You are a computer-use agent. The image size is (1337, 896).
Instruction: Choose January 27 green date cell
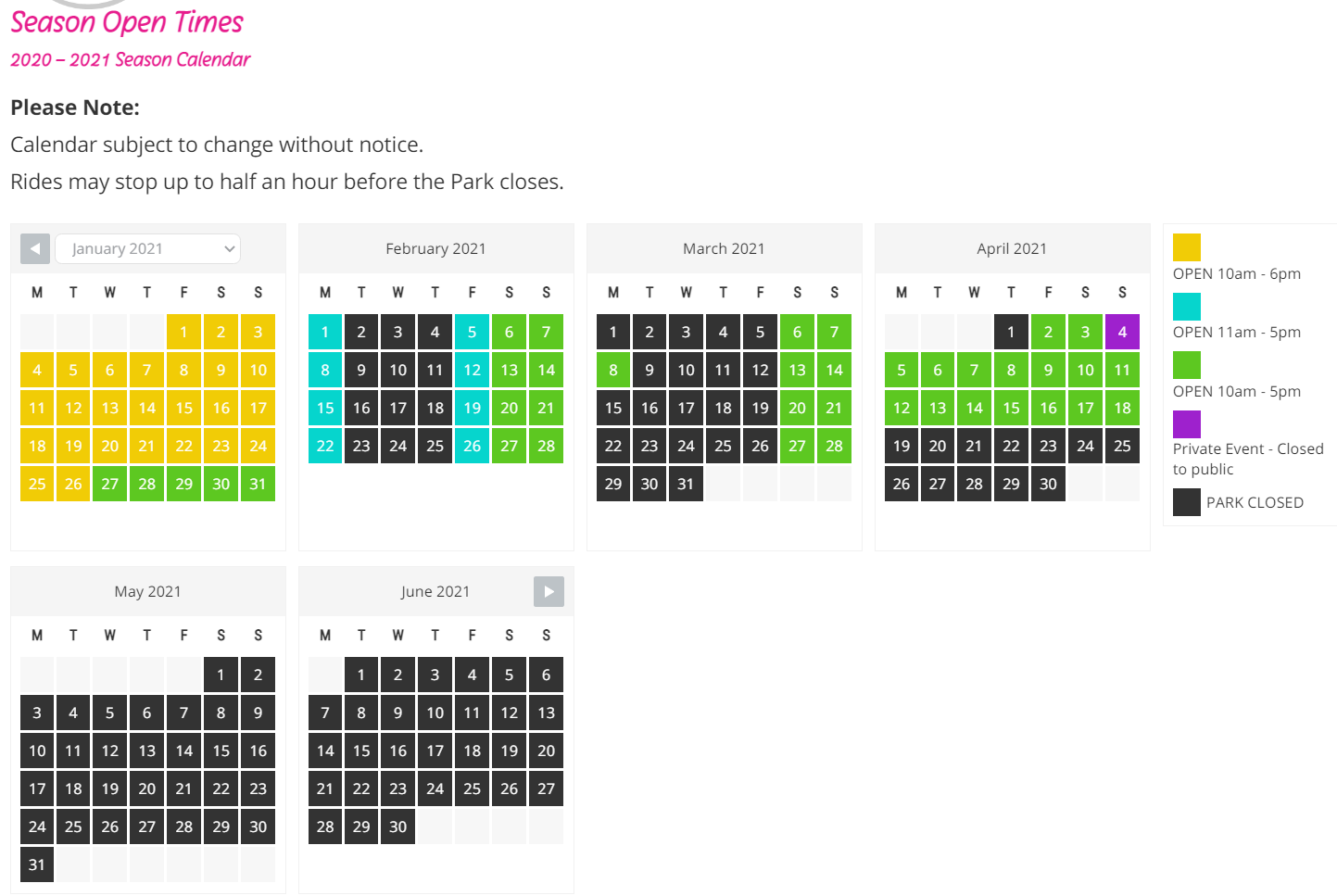[110, 484]
